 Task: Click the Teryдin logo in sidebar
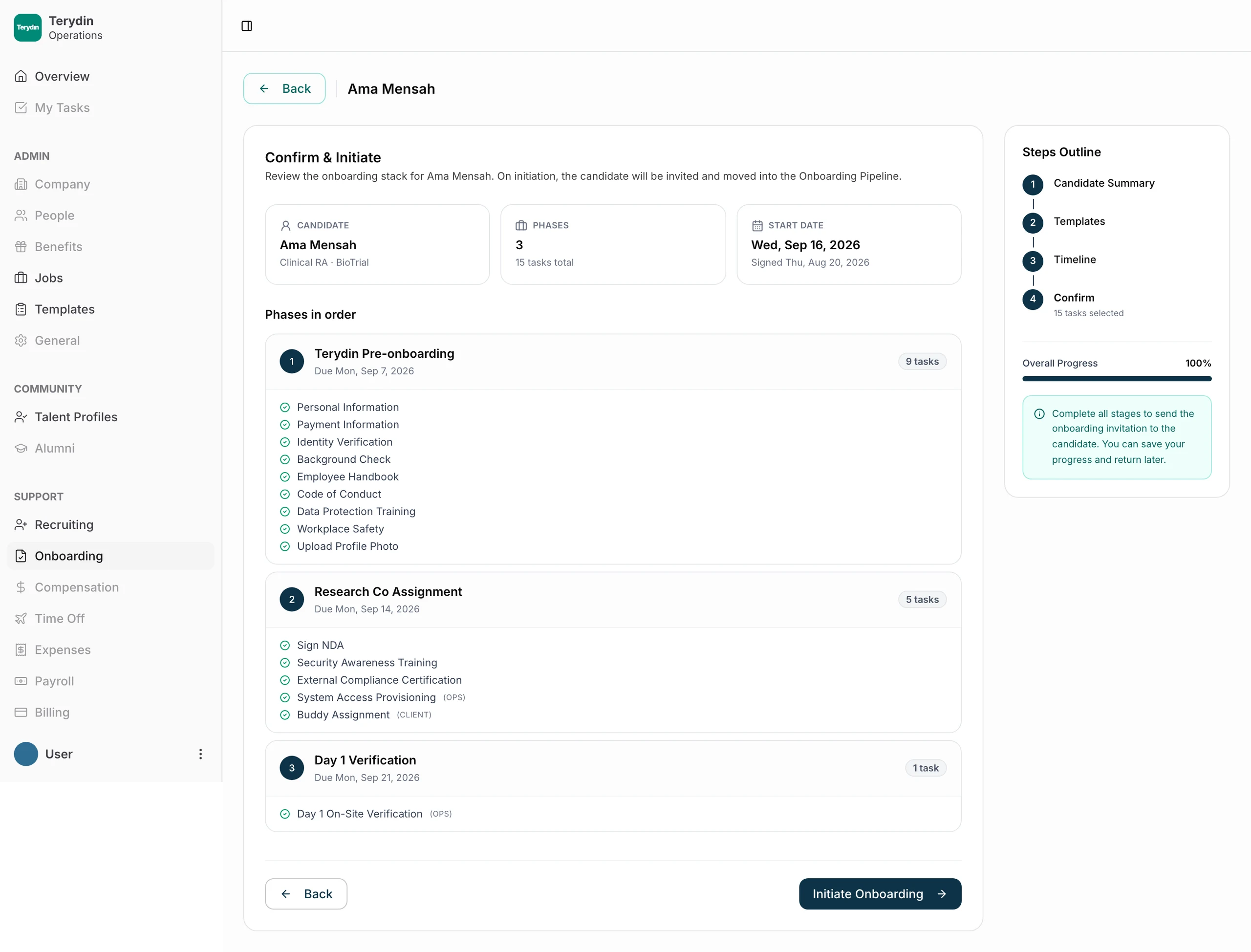tap(28, 28)
